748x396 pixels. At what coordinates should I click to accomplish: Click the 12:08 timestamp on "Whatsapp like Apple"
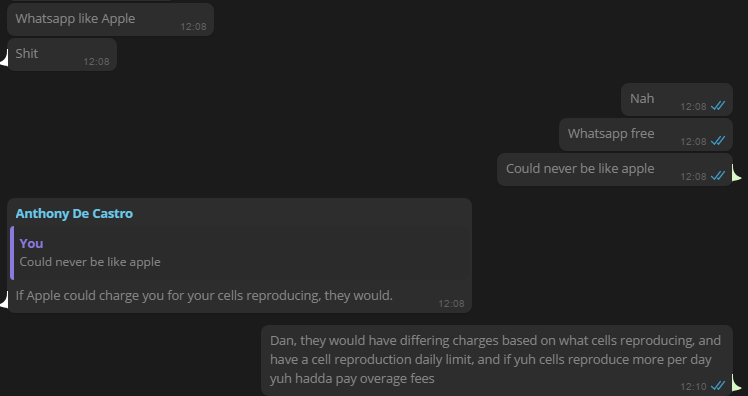point(193,27)
